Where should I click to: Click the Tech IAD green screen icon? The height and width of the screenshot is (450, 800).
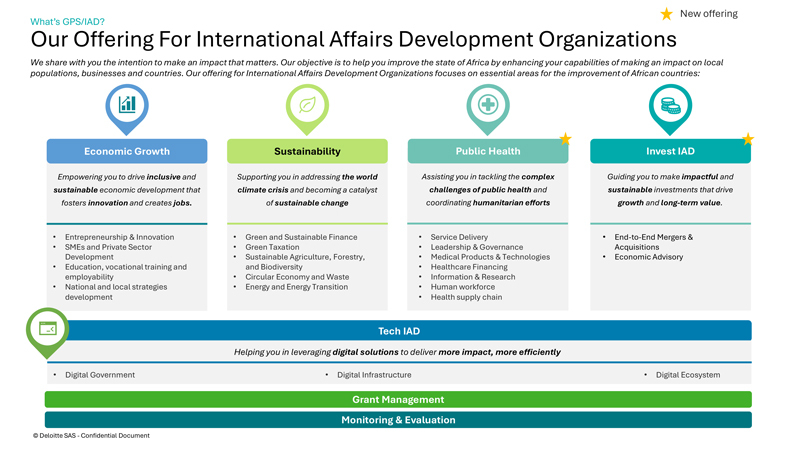point(47,329)
